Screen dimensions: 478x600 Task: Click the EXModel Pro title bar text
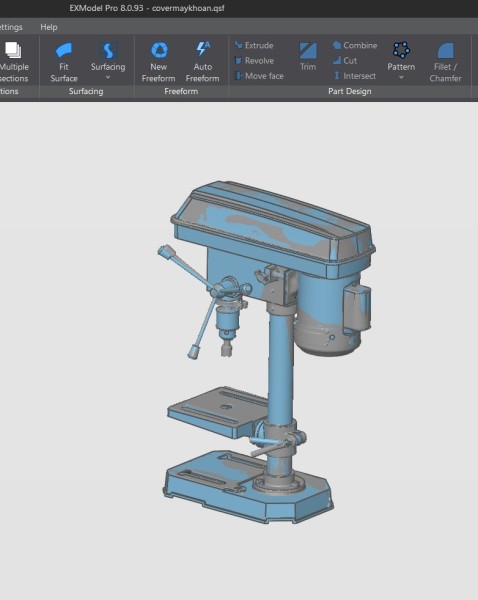pyautogui.click(x=147, y=8)
